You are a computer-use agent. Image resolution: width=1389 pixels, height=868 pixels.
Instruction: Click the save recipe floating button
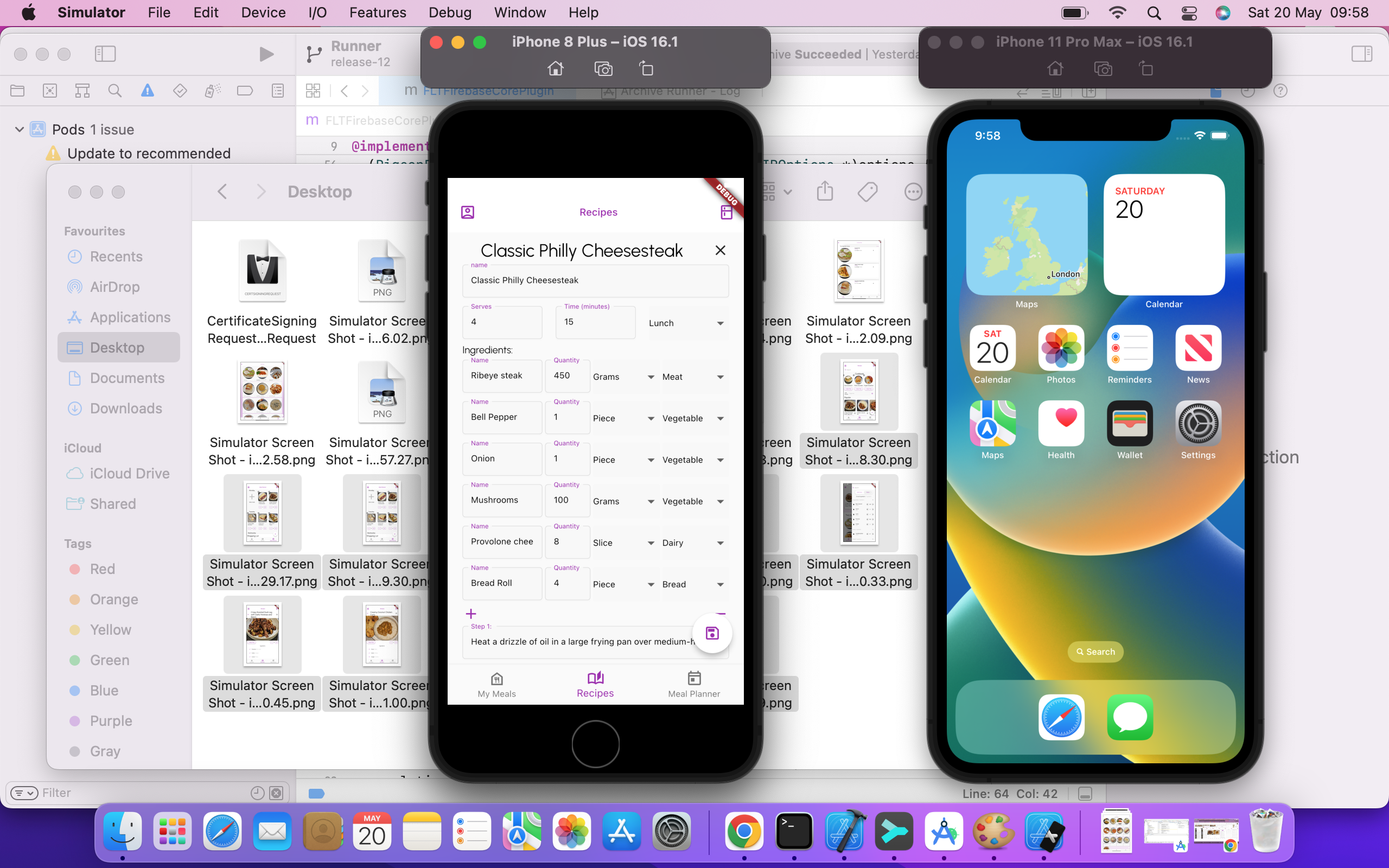coord(712,633)
